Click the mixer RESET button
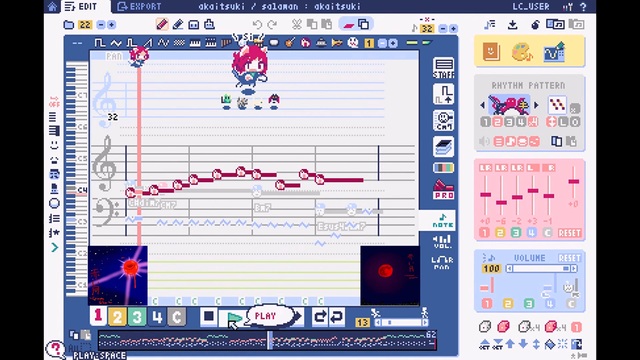The width and height of the screenshot is (640, 360). pos(569,233)
